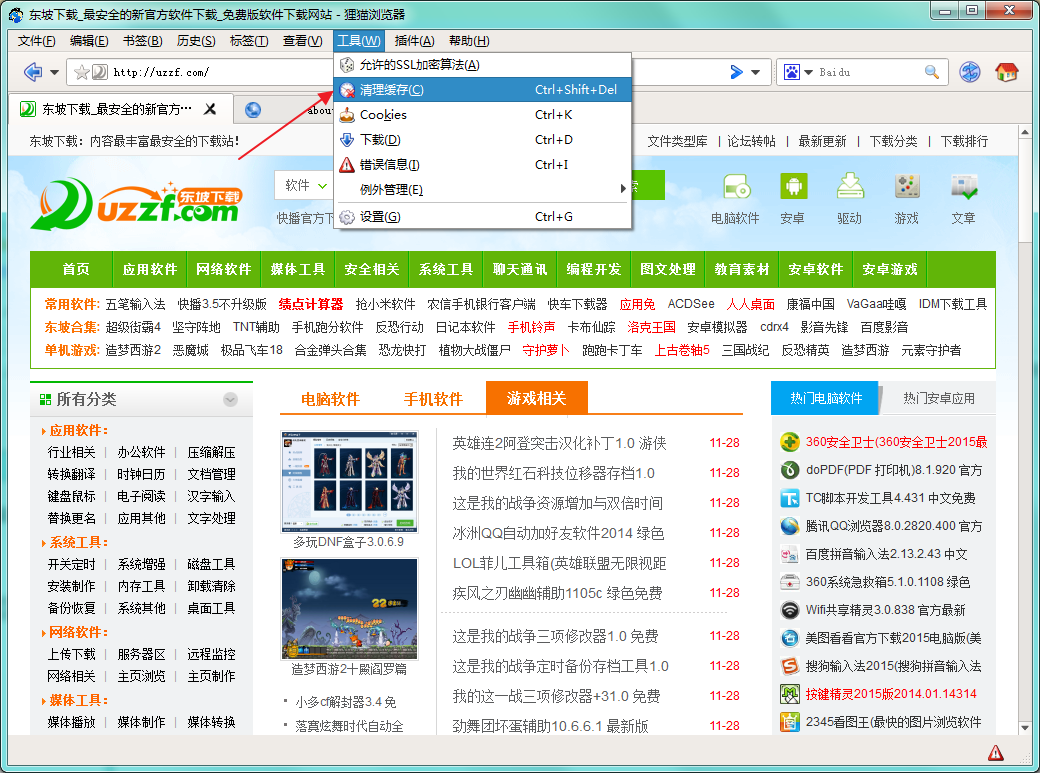Image resolution: width=1040 pixels, height=773 pixels.
Task: Click the 系统增强 category link
Action: coord(141,565)
